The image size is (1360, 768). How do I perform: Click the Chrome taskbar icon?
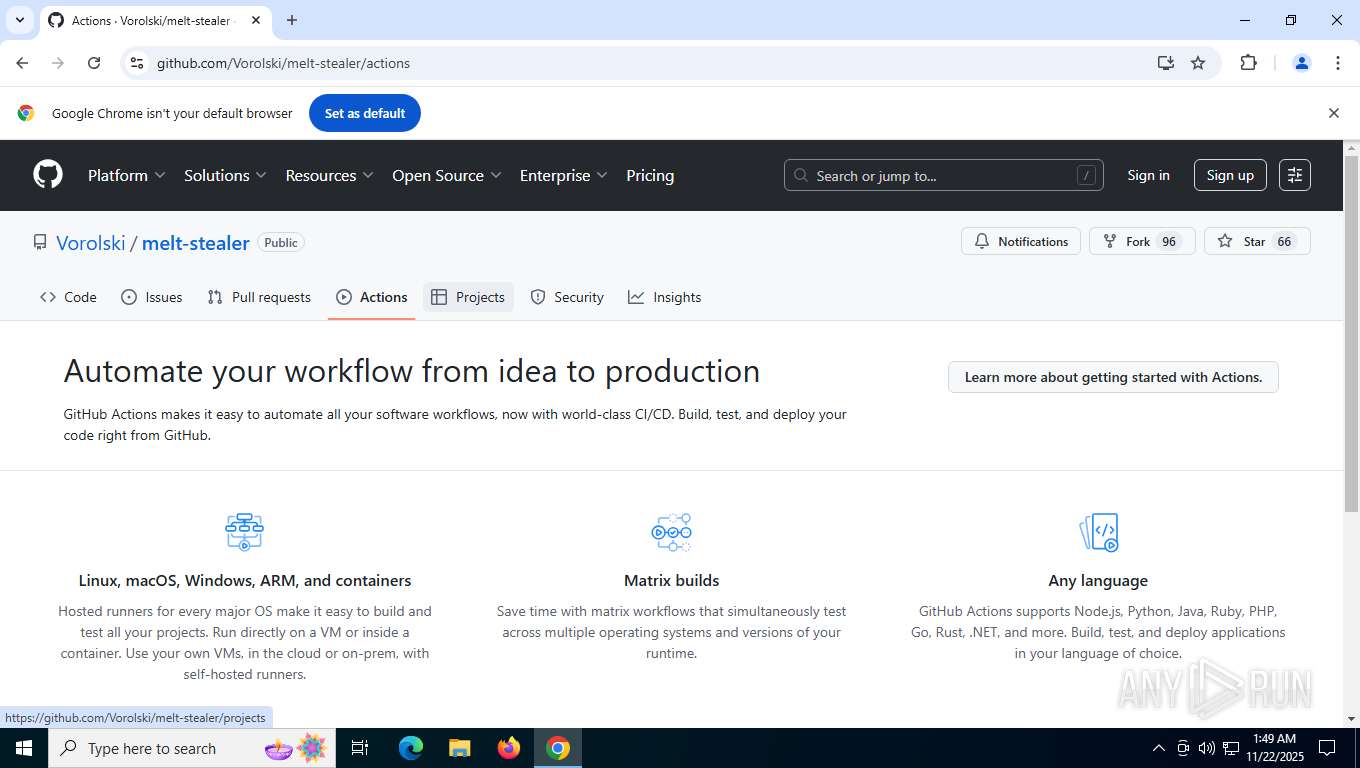[x=558, y=748]
